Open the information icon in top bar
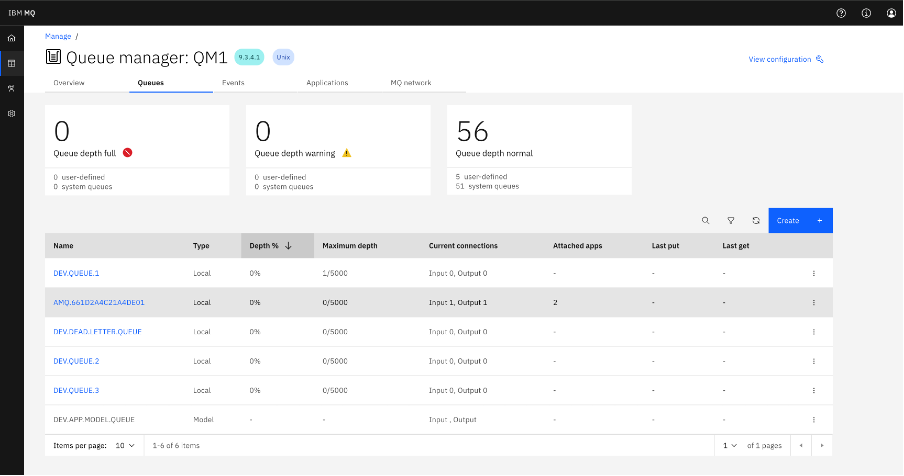This screenshot has height=476, width=904. pyautogui.click(x=866, y=13)
